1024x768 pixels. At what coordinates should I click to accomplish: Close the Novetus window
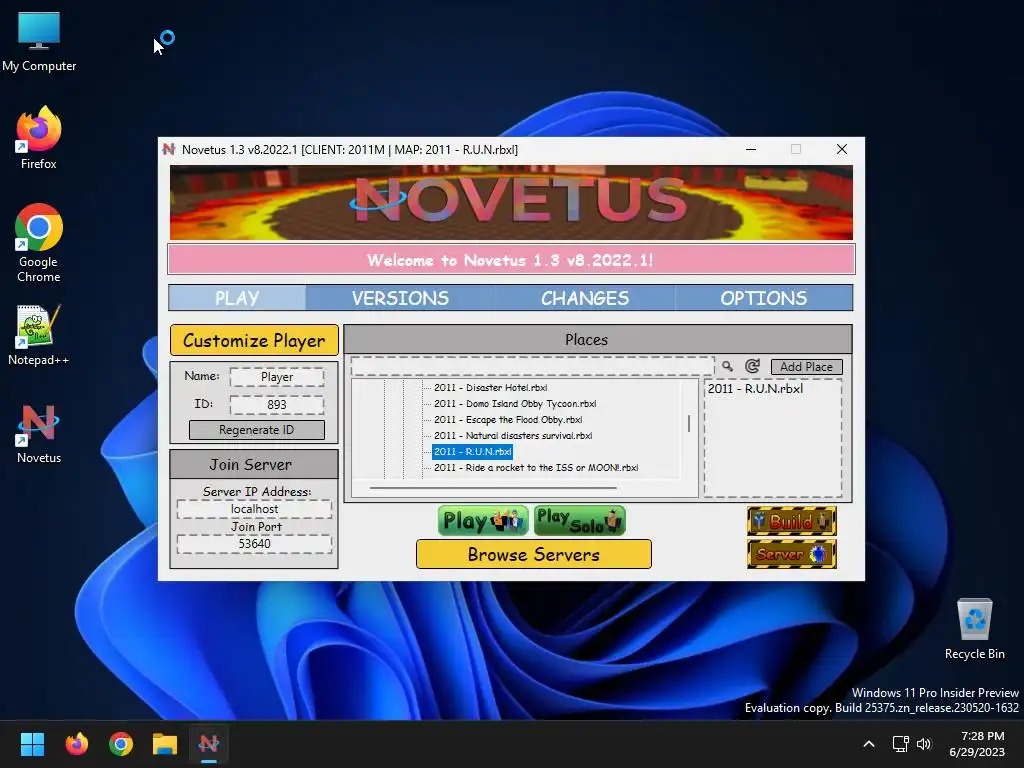842,149
